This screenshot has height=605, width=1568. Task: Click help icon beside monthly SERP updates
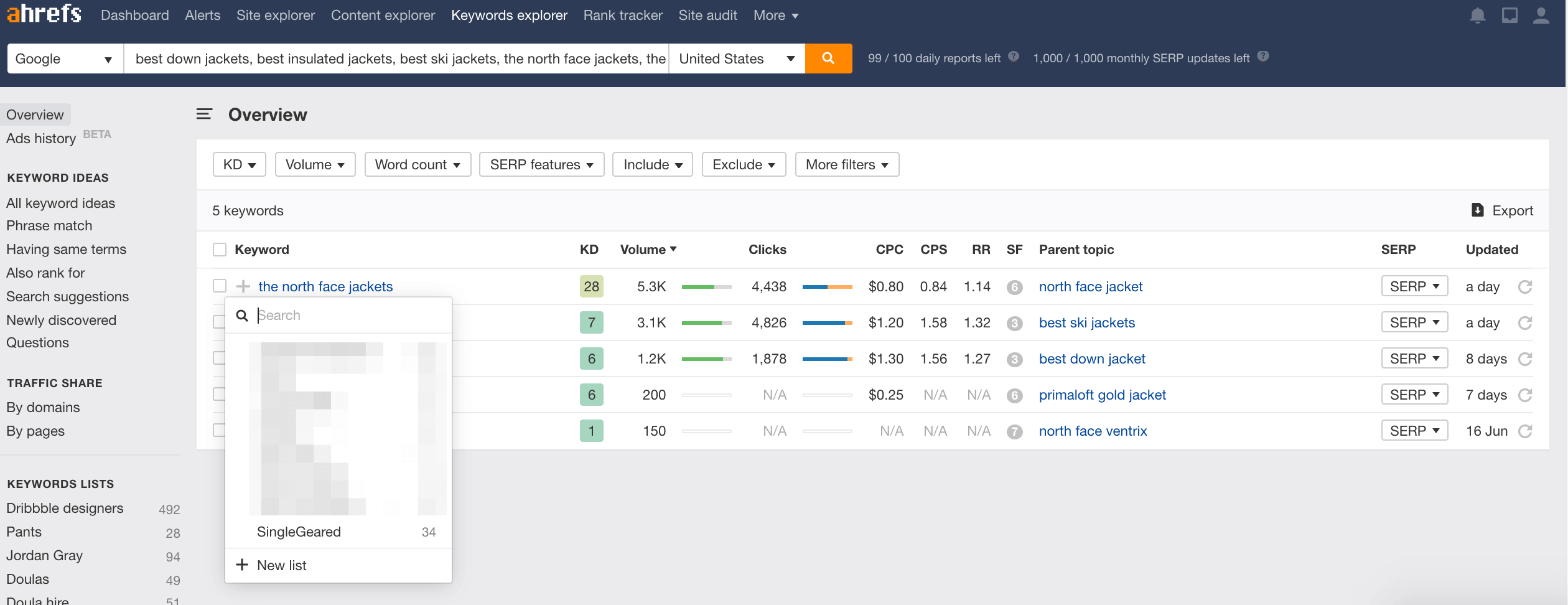[x=1262, y=57]
